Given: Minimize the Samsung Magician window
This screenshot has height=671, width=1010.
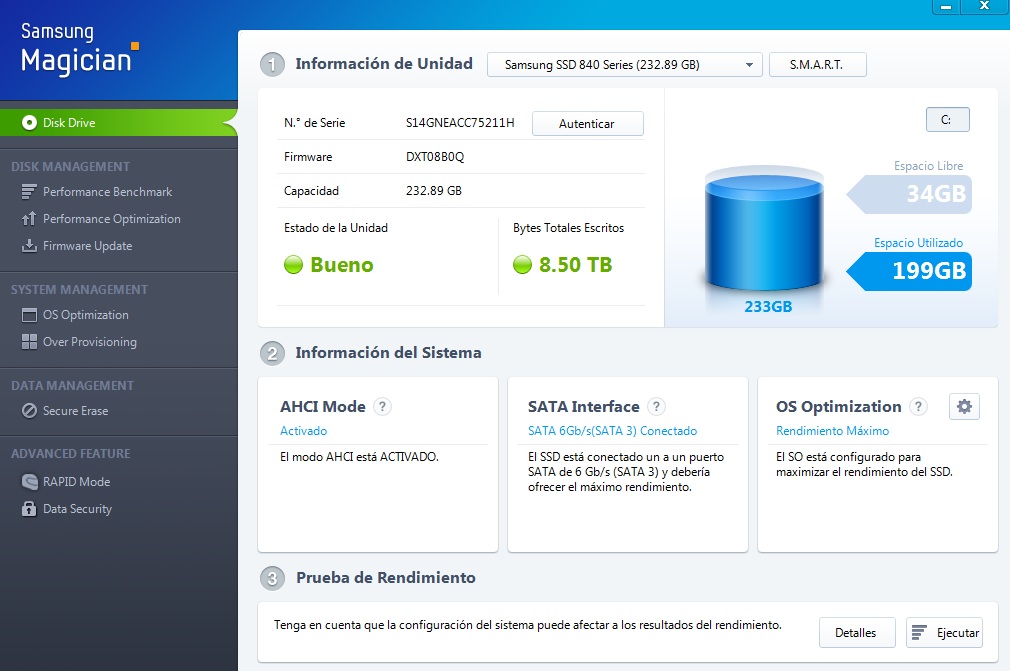Looking at the screenshot, I should coord(946,6).
